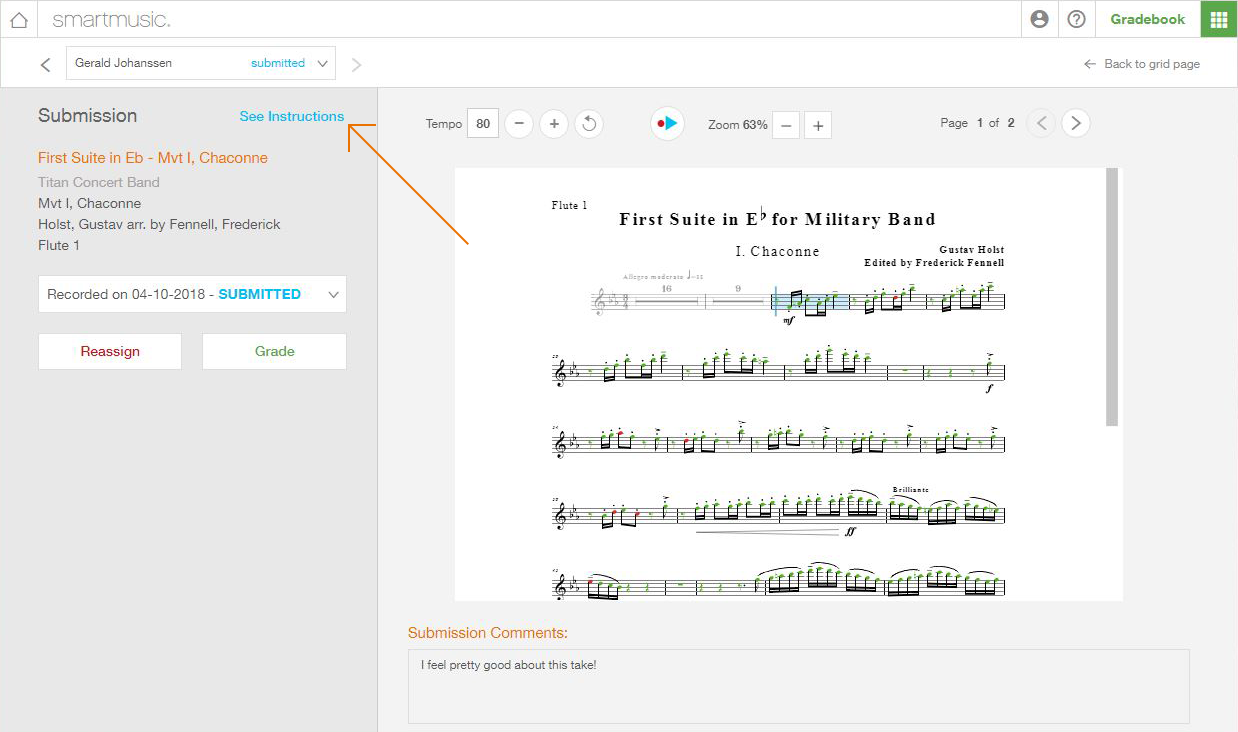Image resolution: width=1238 pixels, height=732 pixels.
Task: Click the Zoom 63% label
Action: pos(738,125)
